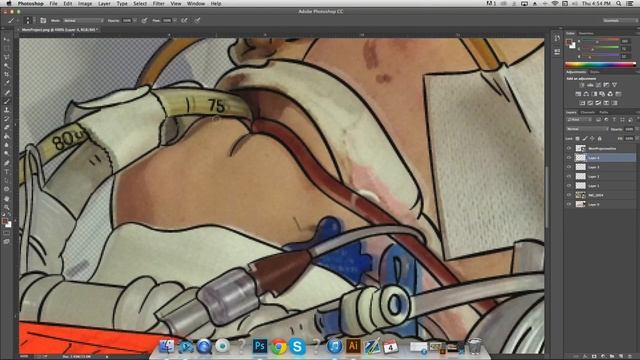Open the History panel icon

pos(557,38)
